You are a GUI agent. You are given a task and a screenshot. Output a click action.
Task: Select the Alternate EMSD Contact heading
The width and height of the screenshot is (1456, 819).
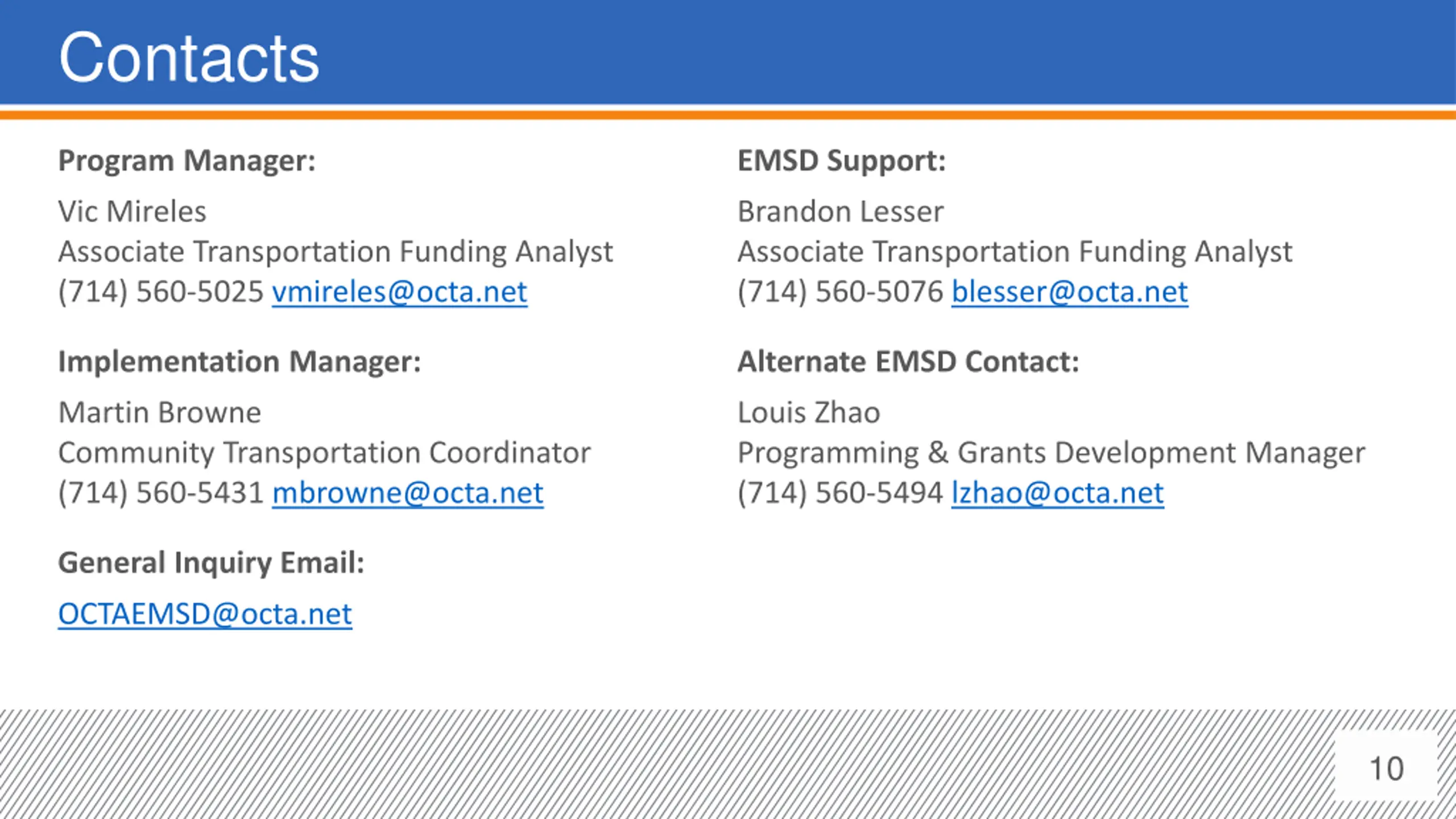coord(908,362)
